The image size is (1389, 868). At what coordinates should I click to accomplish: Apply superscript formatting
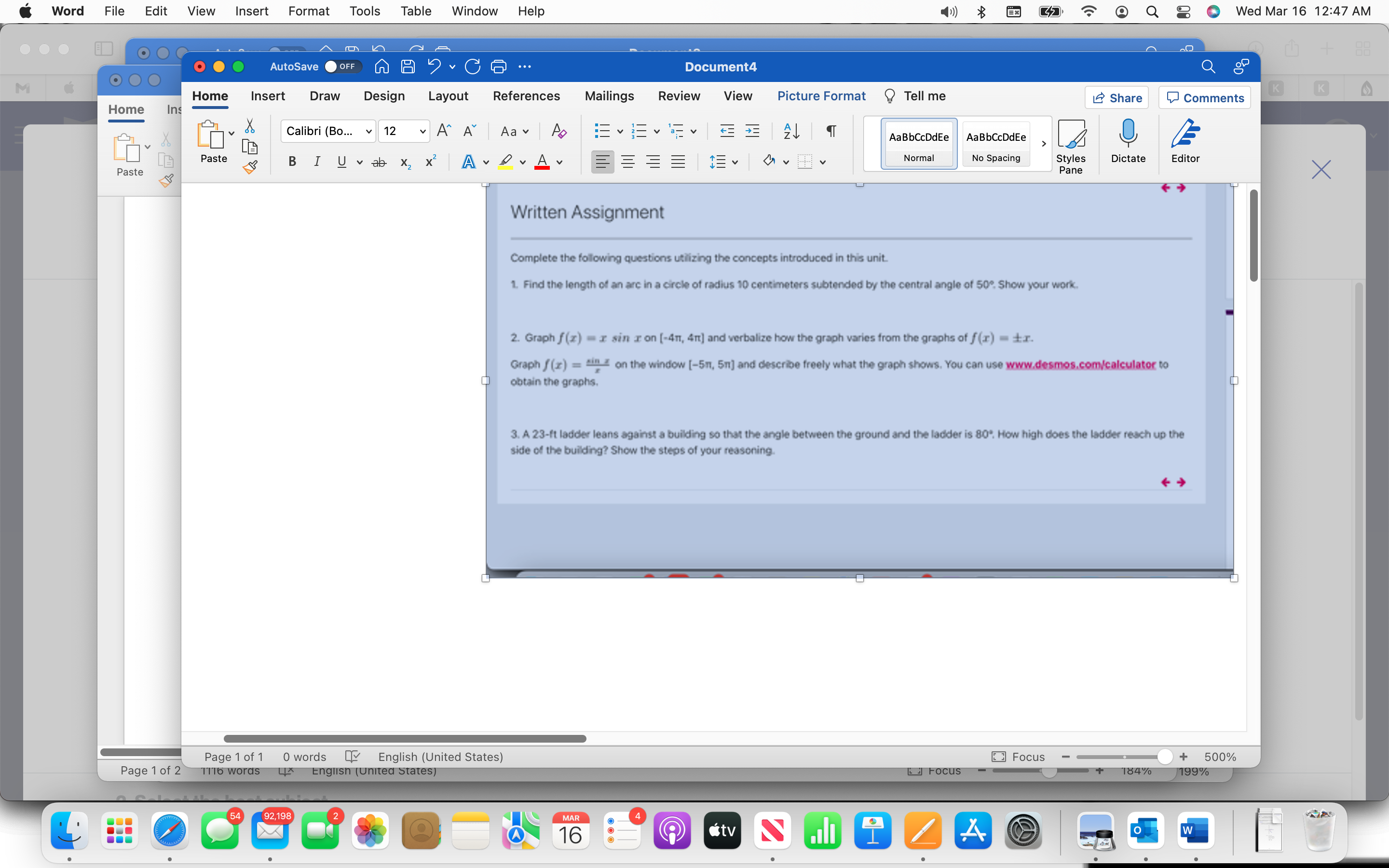point(431,162)
